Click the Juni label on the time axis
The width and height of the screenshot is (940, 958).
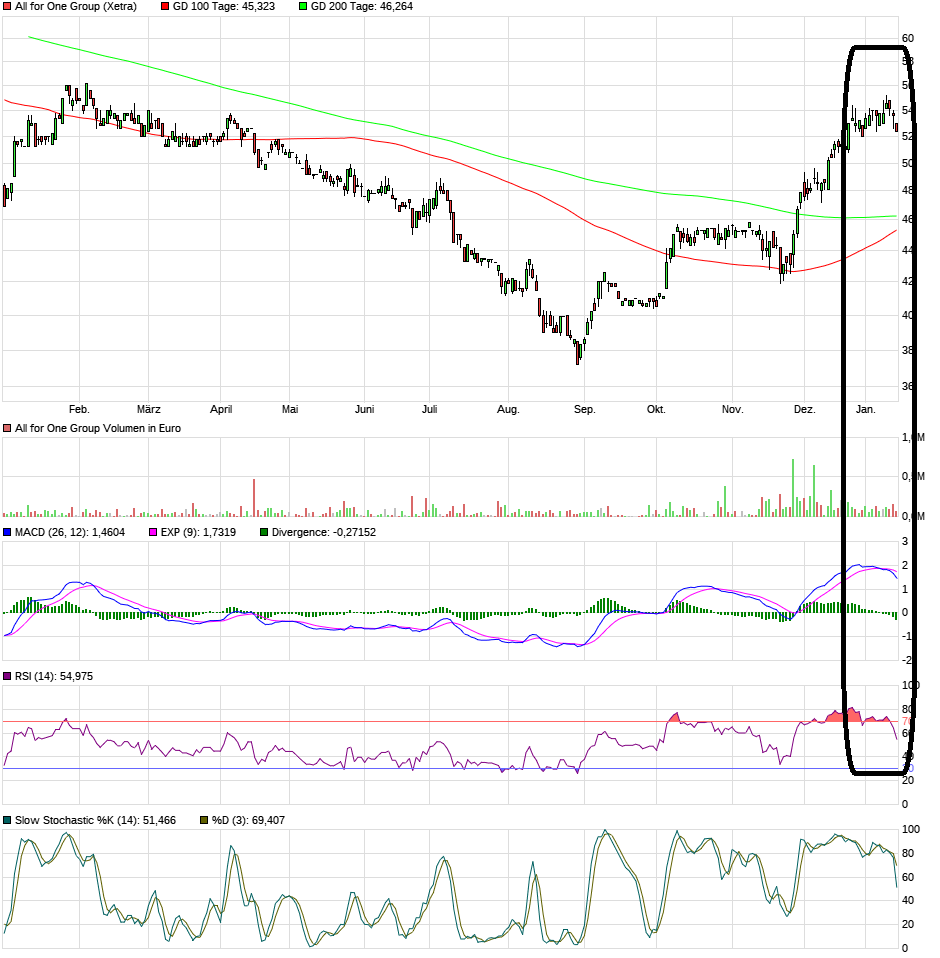click(x=365, y=409)
